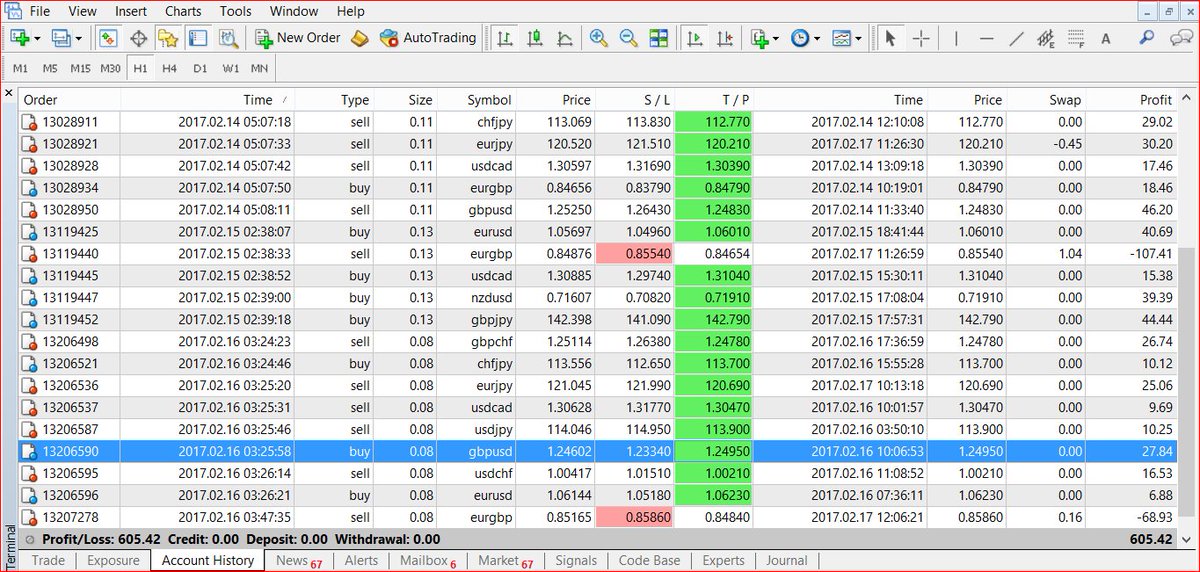The height and width of the screenshot is (572, 1200).
Task: Zoom out on the chart
Action: [629, 38]
